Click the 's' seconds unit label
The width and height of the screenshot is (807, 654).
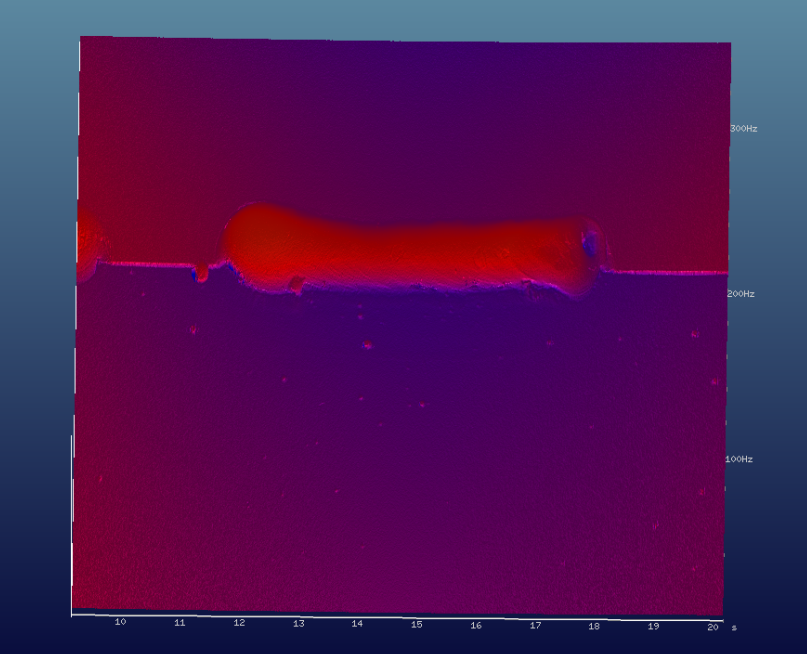734,628
